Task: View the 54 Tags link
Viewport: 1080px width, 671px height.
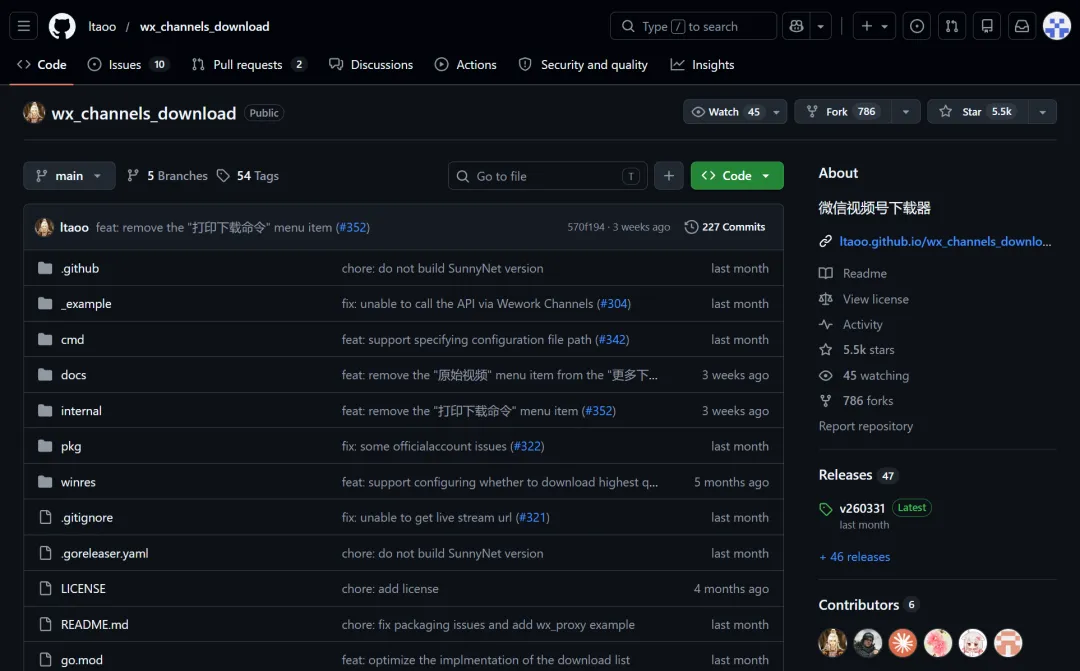Action: [x=248, y=176]
